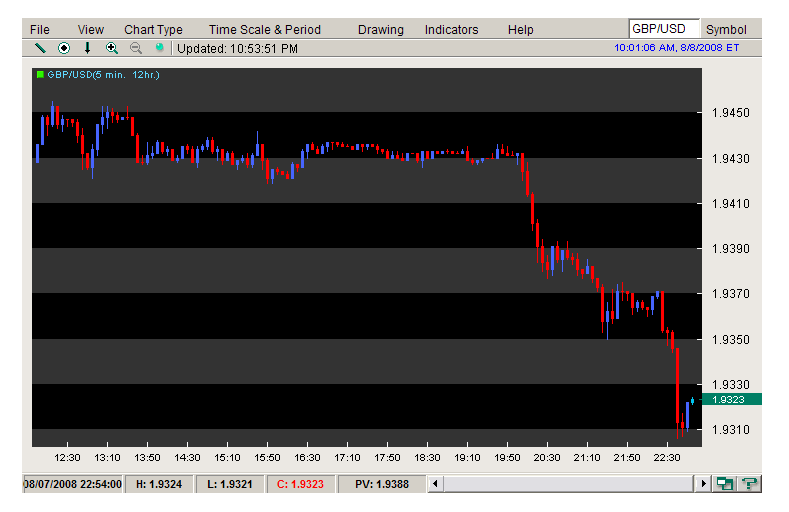This screenshot has height=512, width=789.
Task: Open the Drawing menu
Action: (380, 30)
